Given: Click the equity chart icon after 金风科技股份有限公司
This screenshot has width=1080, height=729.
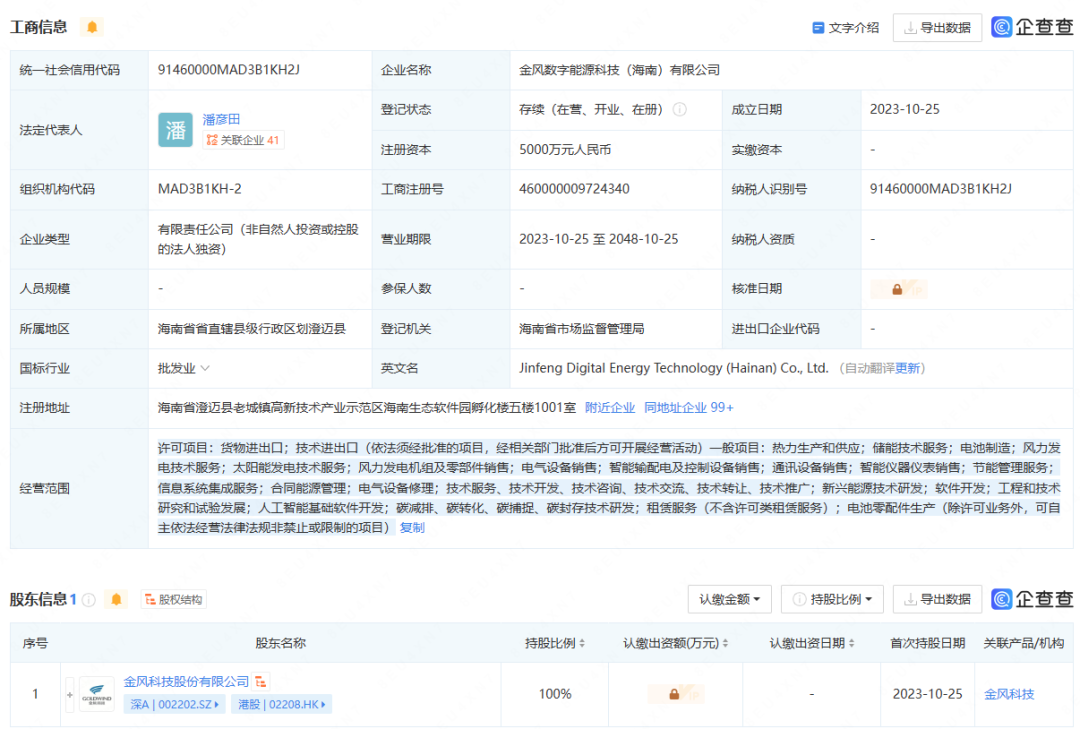Looking at the screenshot, I should tap(261, 681).
